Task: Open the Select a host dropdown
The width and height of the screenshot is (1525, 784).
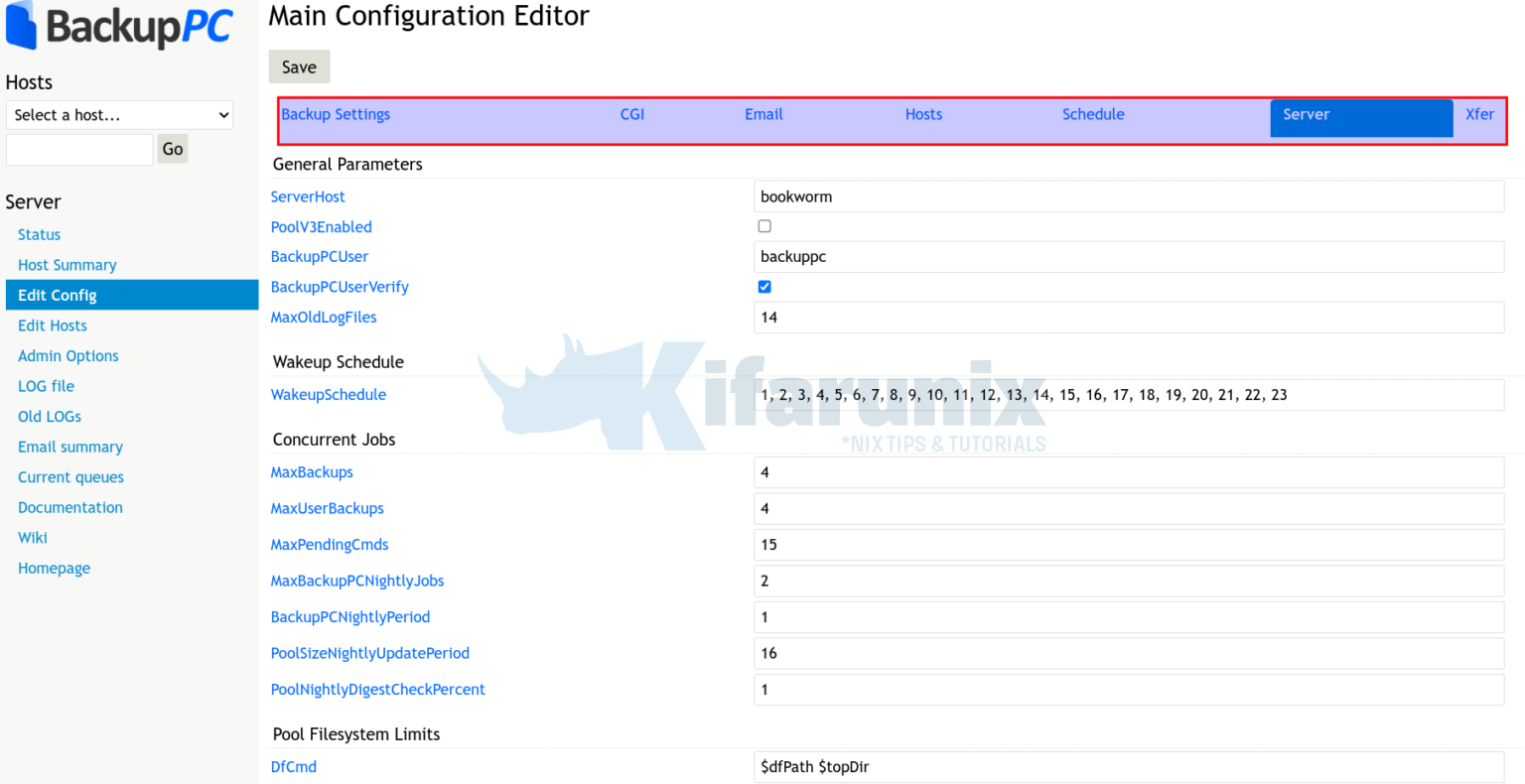Action: (x=119, y=115)
